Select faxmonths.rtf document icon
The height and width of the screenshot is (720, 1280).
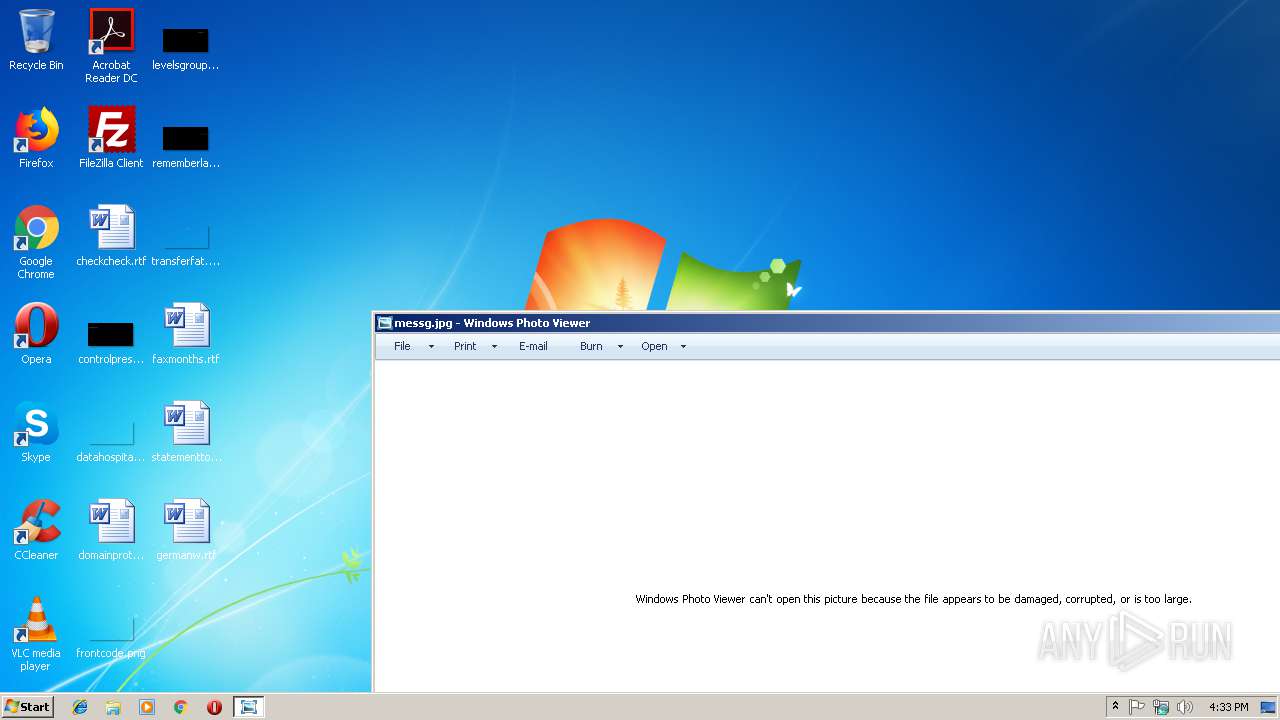pyautogui.click(x=186, y=334)
